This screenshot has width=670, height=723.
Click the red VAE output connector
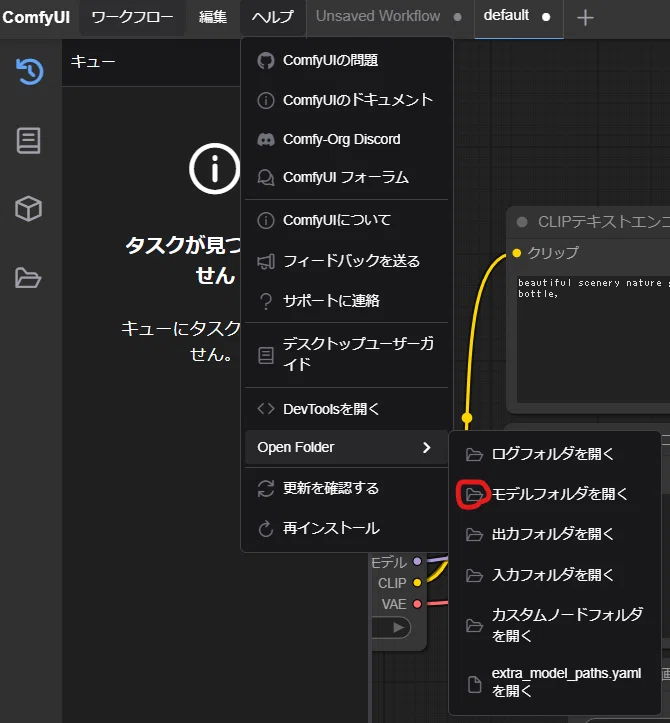(417, 604)
